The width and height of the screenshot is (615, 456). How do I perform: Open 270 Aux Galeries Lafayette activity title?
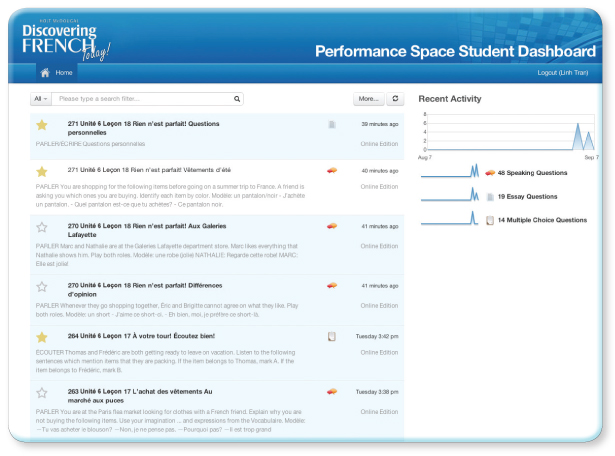tap(147, 230)
